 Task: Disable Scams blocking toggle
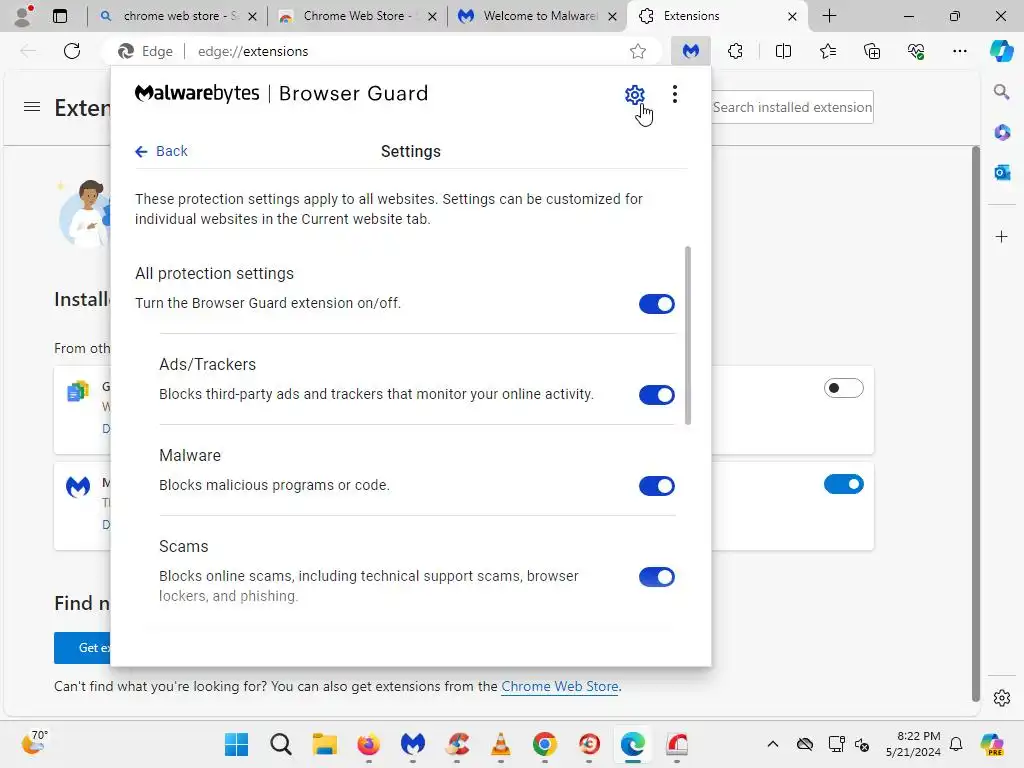coord(656,577)
